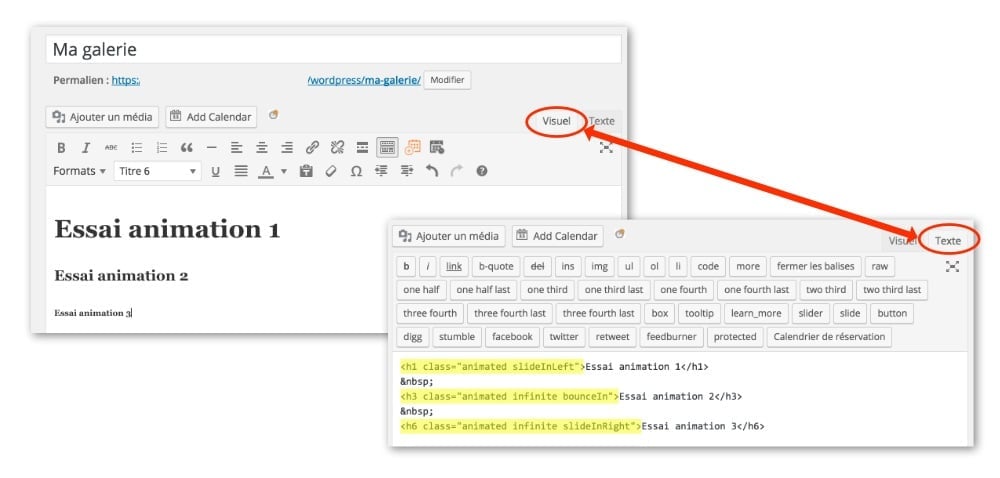
Task: Click Ajouter un média in the text editor
Action: 448,236
